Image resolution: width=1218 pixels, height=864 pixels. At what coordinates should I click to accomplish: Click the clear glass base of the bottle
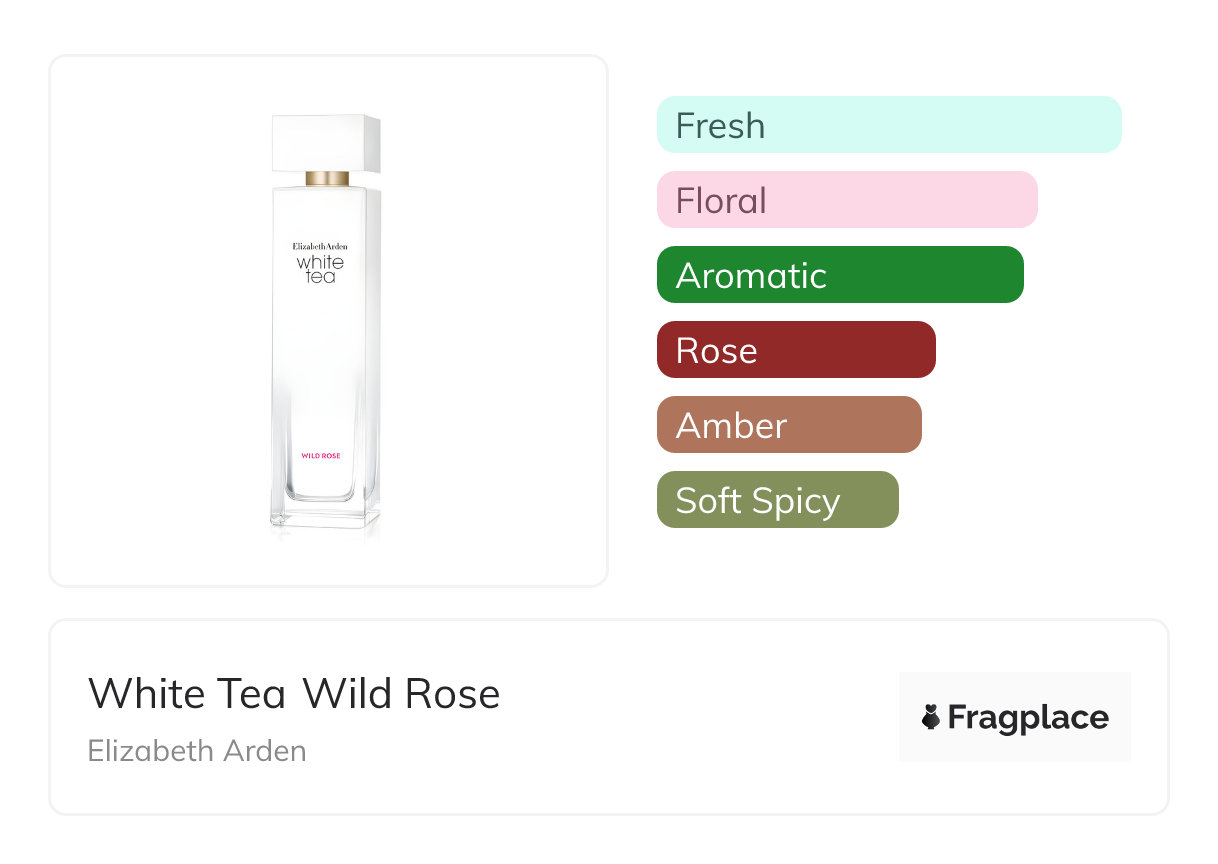[326, 514]
